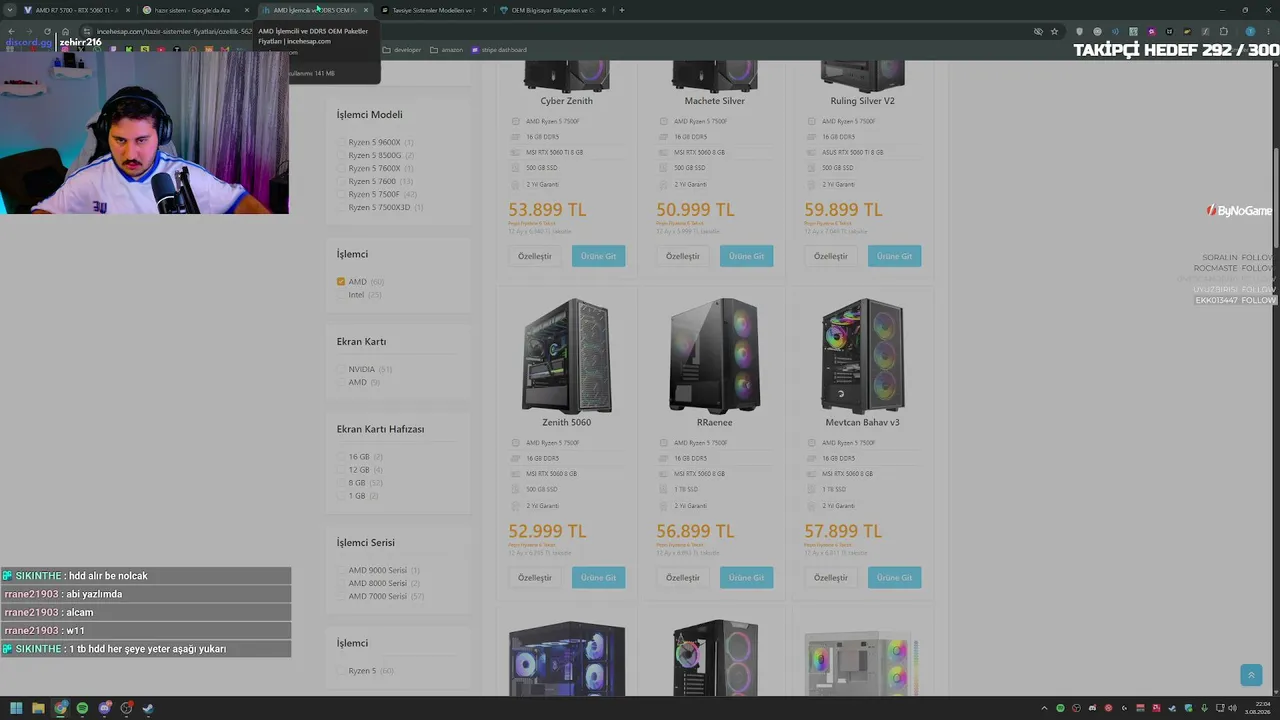Viewport: 1280px width, 720px height.
Task: Open the Mevtcan Bahav v3 product image
Action: click(862, 356)
